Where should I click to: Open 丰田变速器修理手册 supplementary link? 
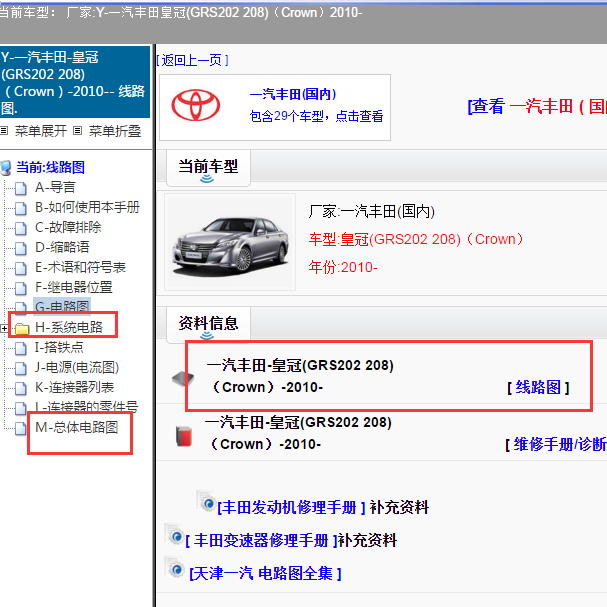point(261,540)
